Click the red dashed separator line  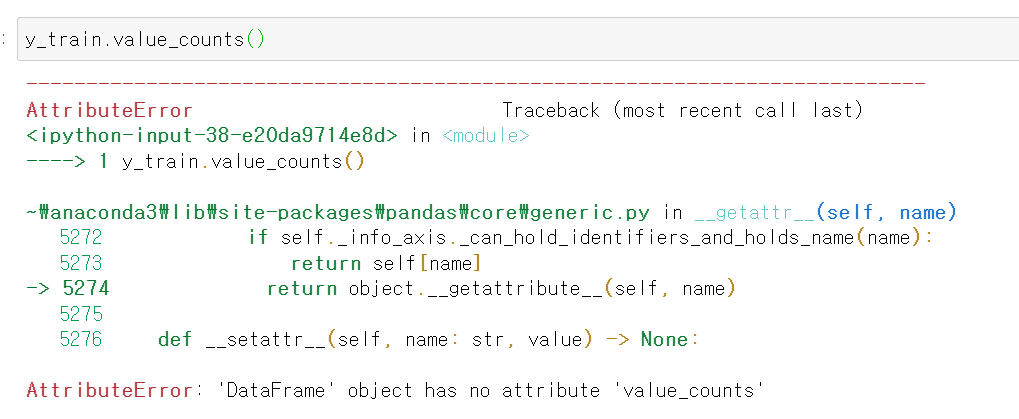[475, 84]
